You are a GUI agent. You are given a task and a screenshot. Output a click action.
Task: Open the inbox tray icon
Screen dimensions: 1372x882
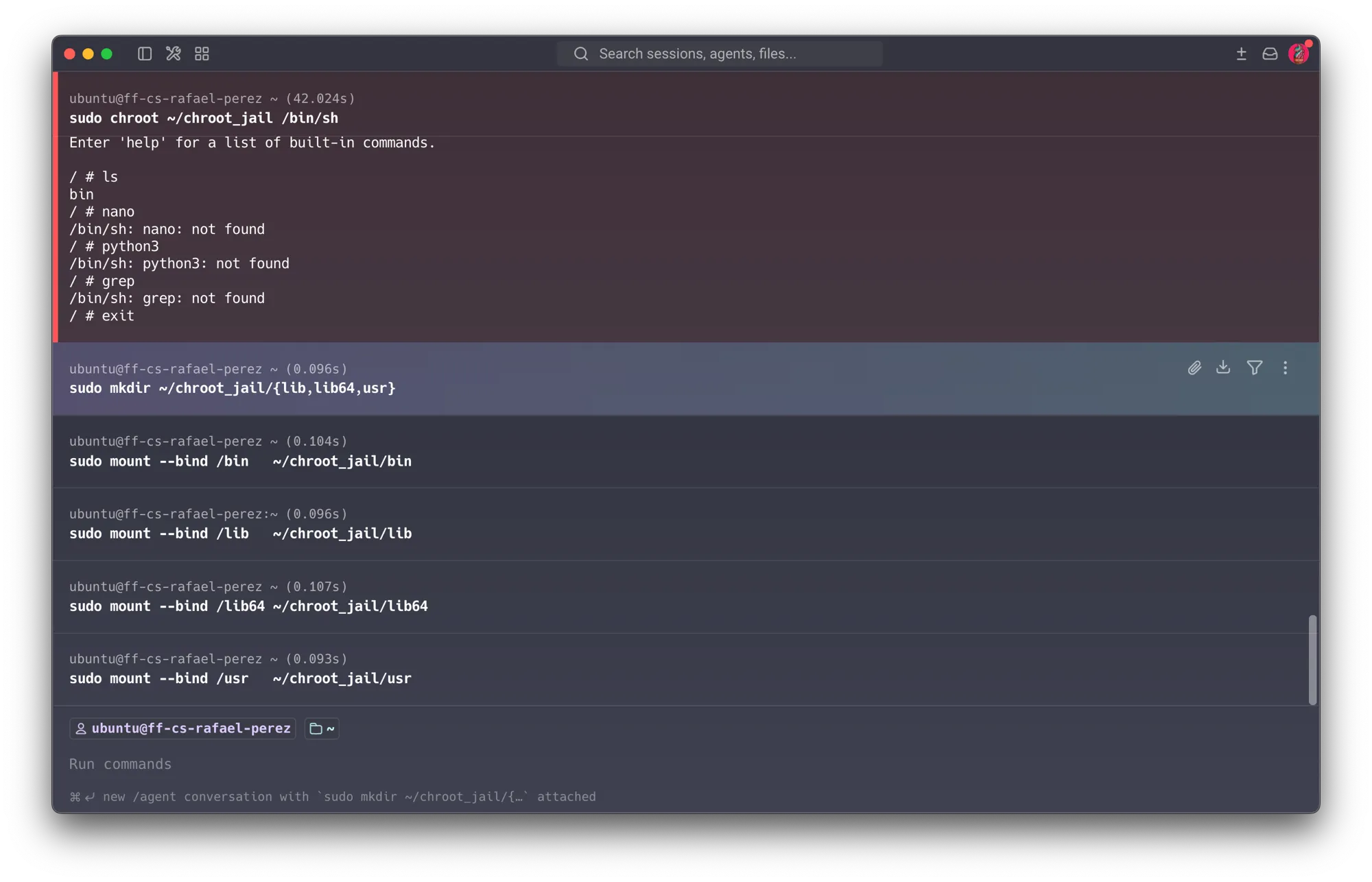(x=1270, y=53)
